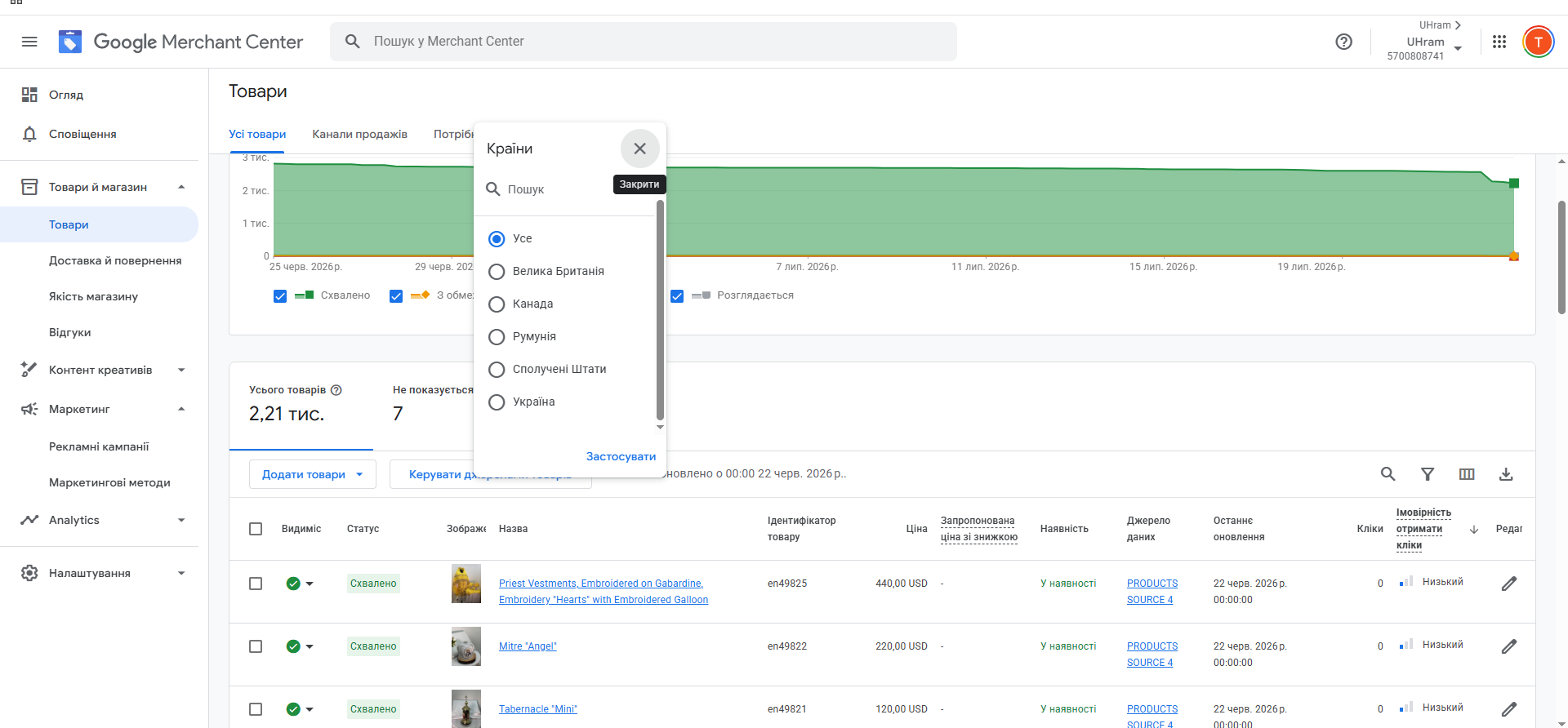Choose the Канада country radio button
The width and height of the screenshot is (1568, 728).
(497, 304)
